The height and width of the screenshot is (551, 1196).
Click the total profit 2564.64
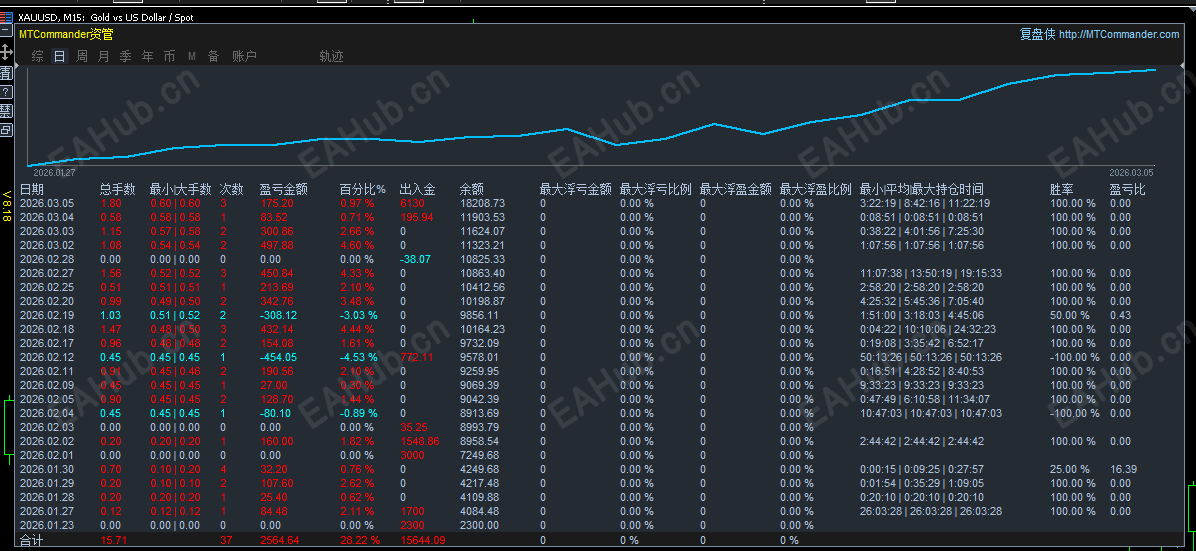click(279, 540)
